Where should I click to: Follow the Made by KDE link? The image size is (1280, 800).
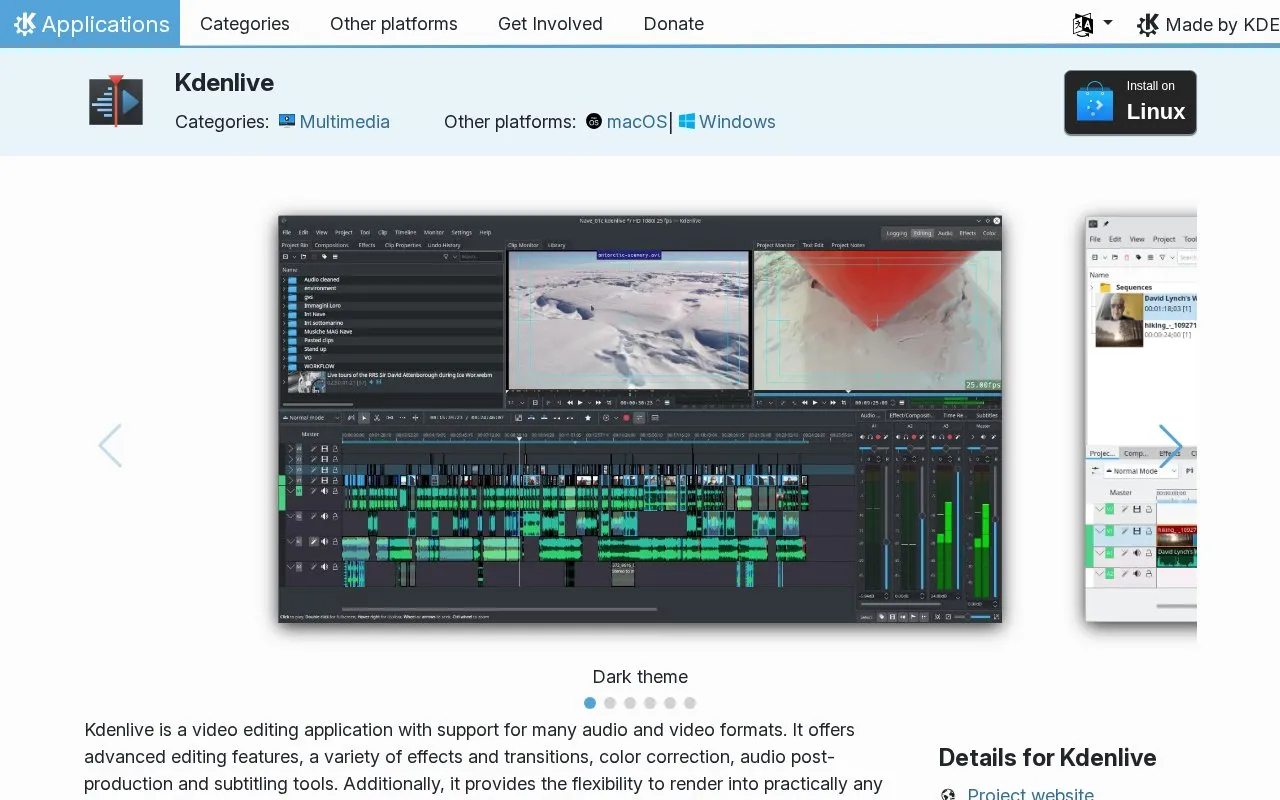coord(1208,24)
